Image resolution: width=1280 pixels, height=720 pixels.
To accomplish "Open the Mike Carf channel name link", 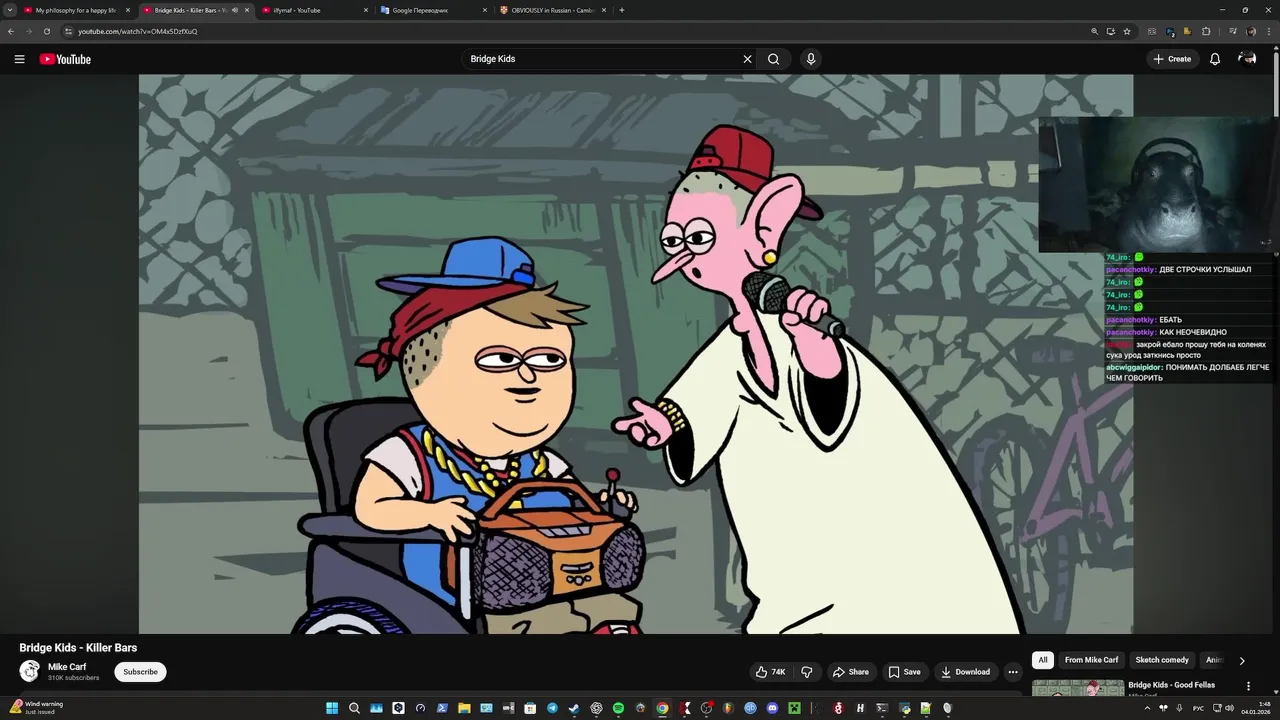I will [67, 667].
